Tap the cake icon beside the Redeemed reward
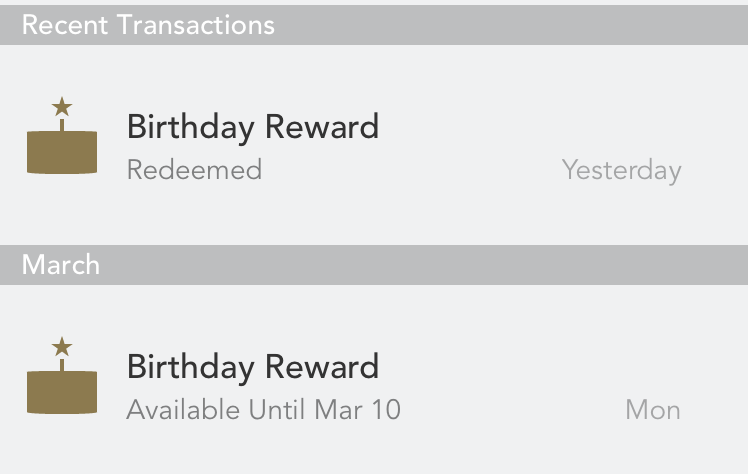The width and height of the screenshot is (748, 474). (62, 135)
